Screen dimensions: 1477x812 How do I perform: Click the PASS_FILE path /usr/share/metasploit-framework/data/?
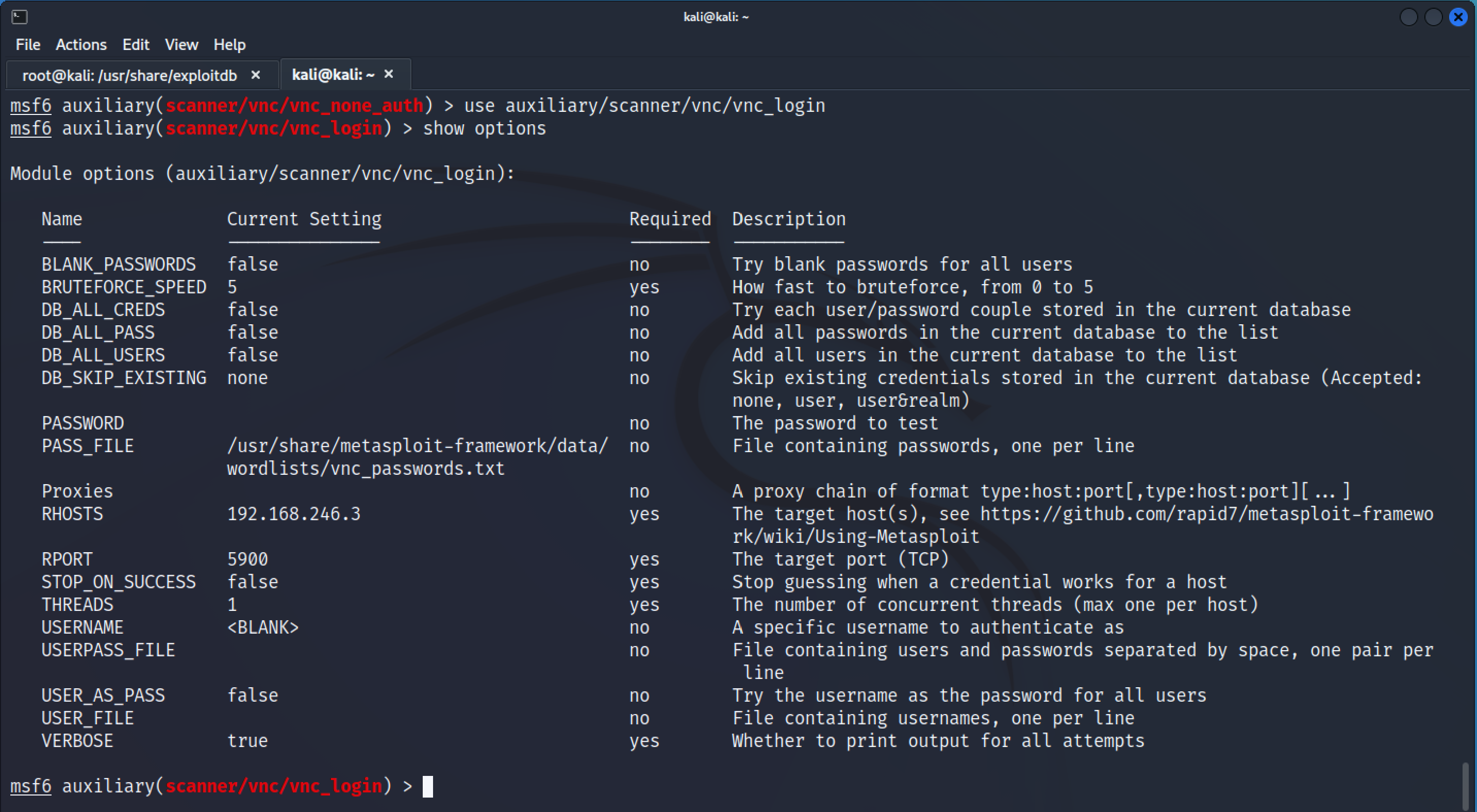417,446
